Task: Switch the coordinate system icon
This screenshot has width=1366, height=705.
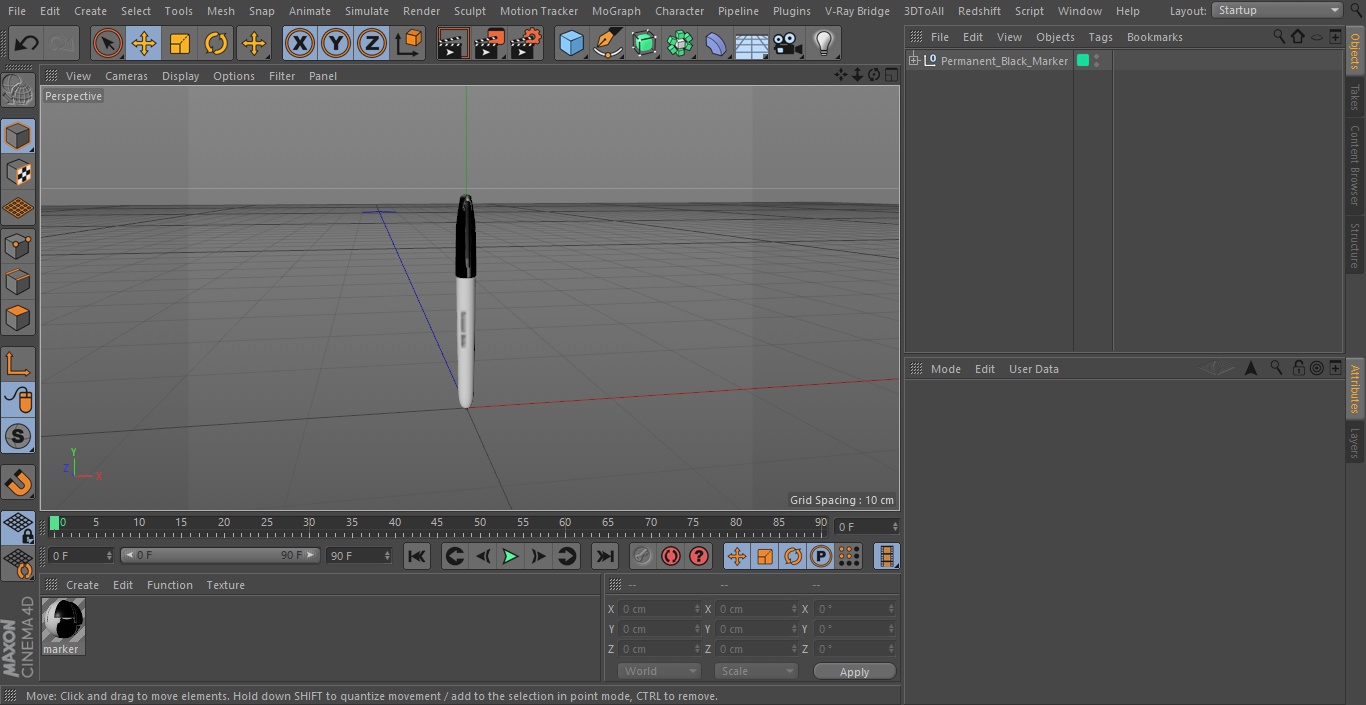Action: (409, 43)
